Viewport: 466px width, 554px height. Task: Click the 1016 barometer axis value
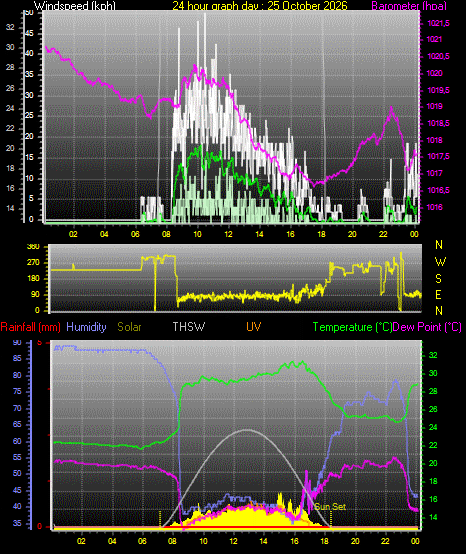click(x=435, y=207)
